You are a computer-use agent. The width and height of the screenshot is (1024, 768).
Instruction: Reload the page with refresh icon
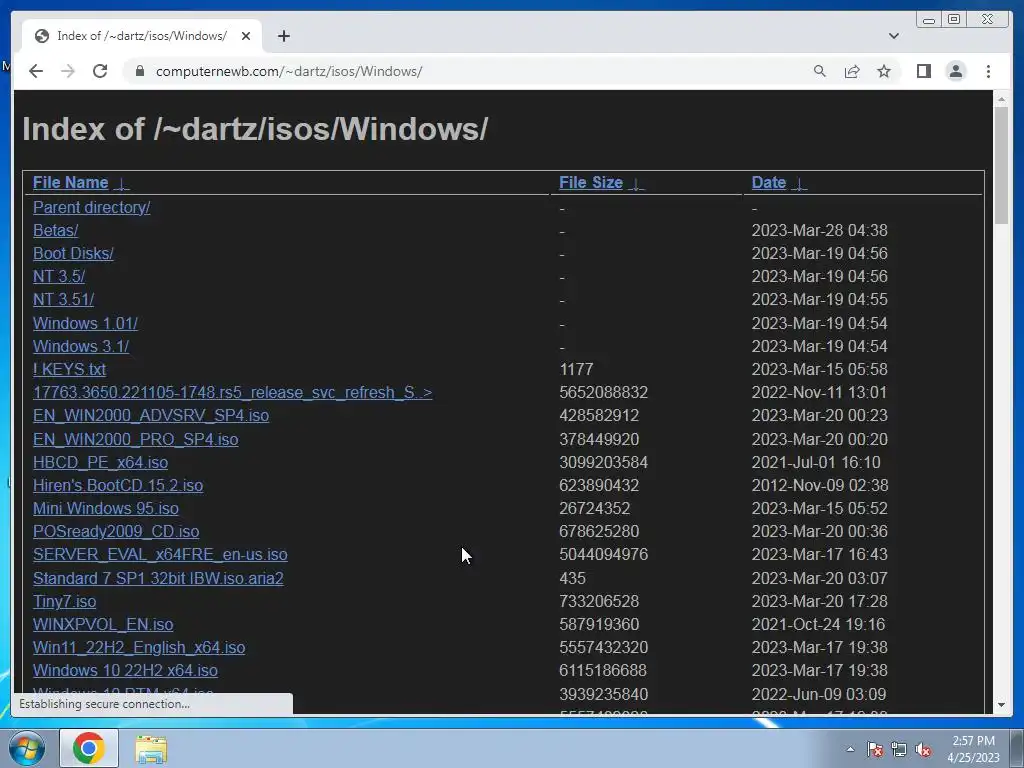100,71
